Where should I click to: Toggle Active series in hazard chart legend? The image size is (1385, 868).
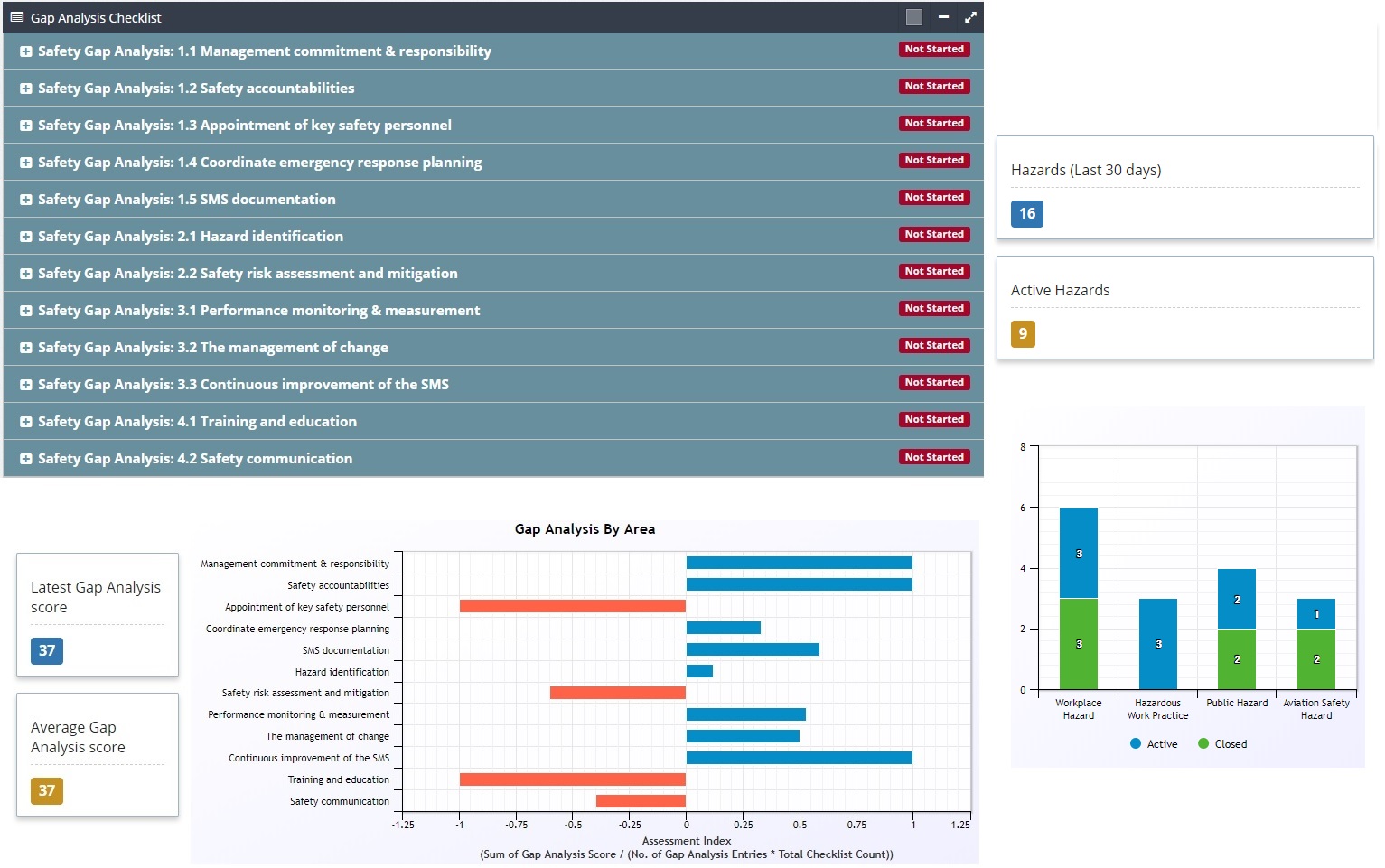(1154, 744)
